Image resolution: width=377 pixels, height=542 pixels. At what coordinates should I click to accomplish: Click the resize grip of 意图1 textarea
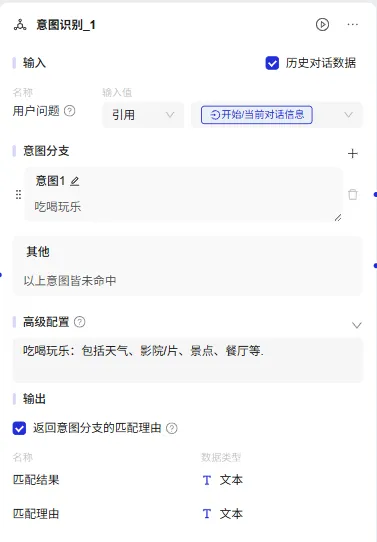338,217
